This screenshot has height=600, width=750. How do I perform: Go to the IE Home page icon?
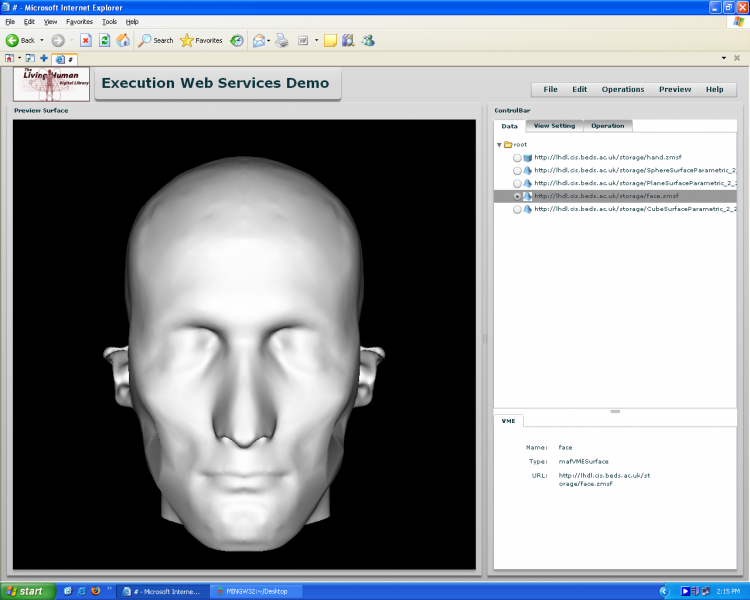(x=123, y=40)
